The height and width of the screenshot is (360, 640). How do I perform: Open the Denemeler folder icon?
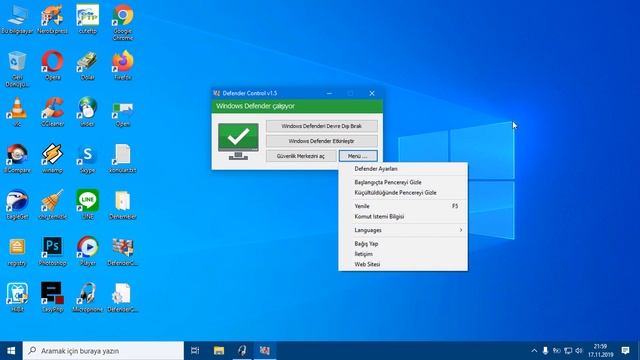[123, 204]
